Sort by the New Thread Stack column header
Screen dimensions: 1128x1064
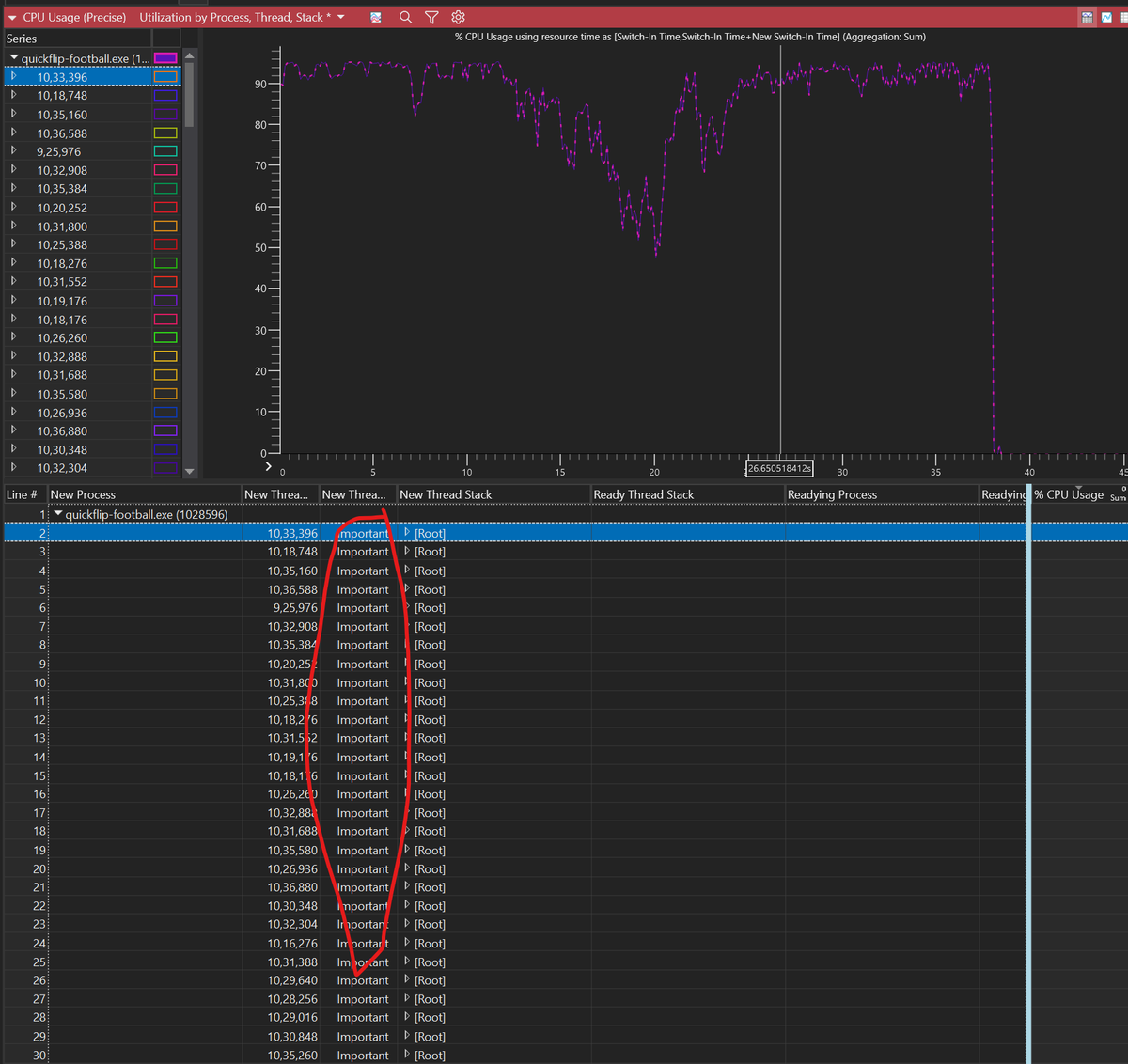[493, 494]
